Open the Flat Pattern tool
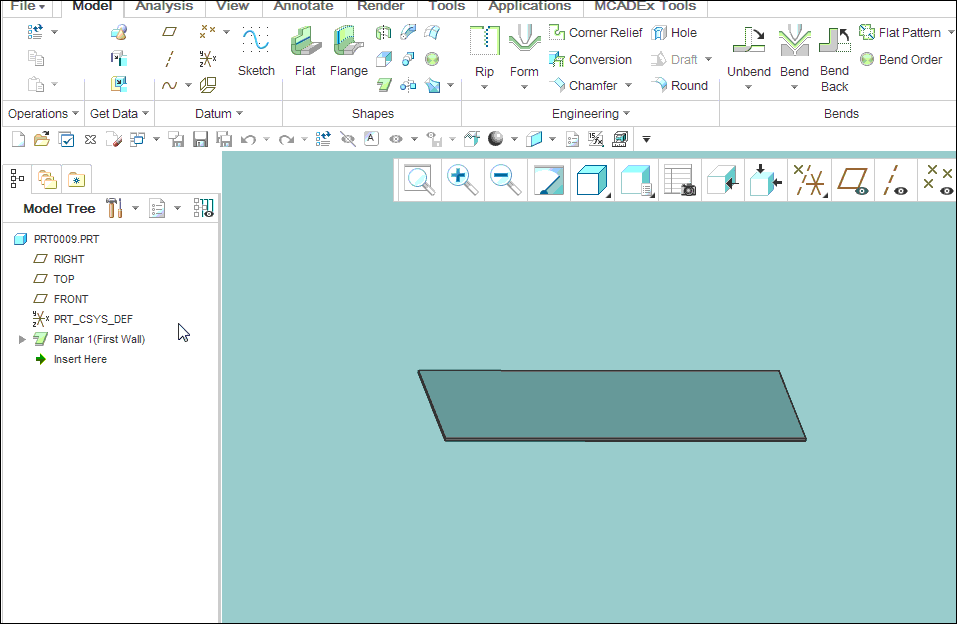The image size is (957, 624). click(900, 32)
